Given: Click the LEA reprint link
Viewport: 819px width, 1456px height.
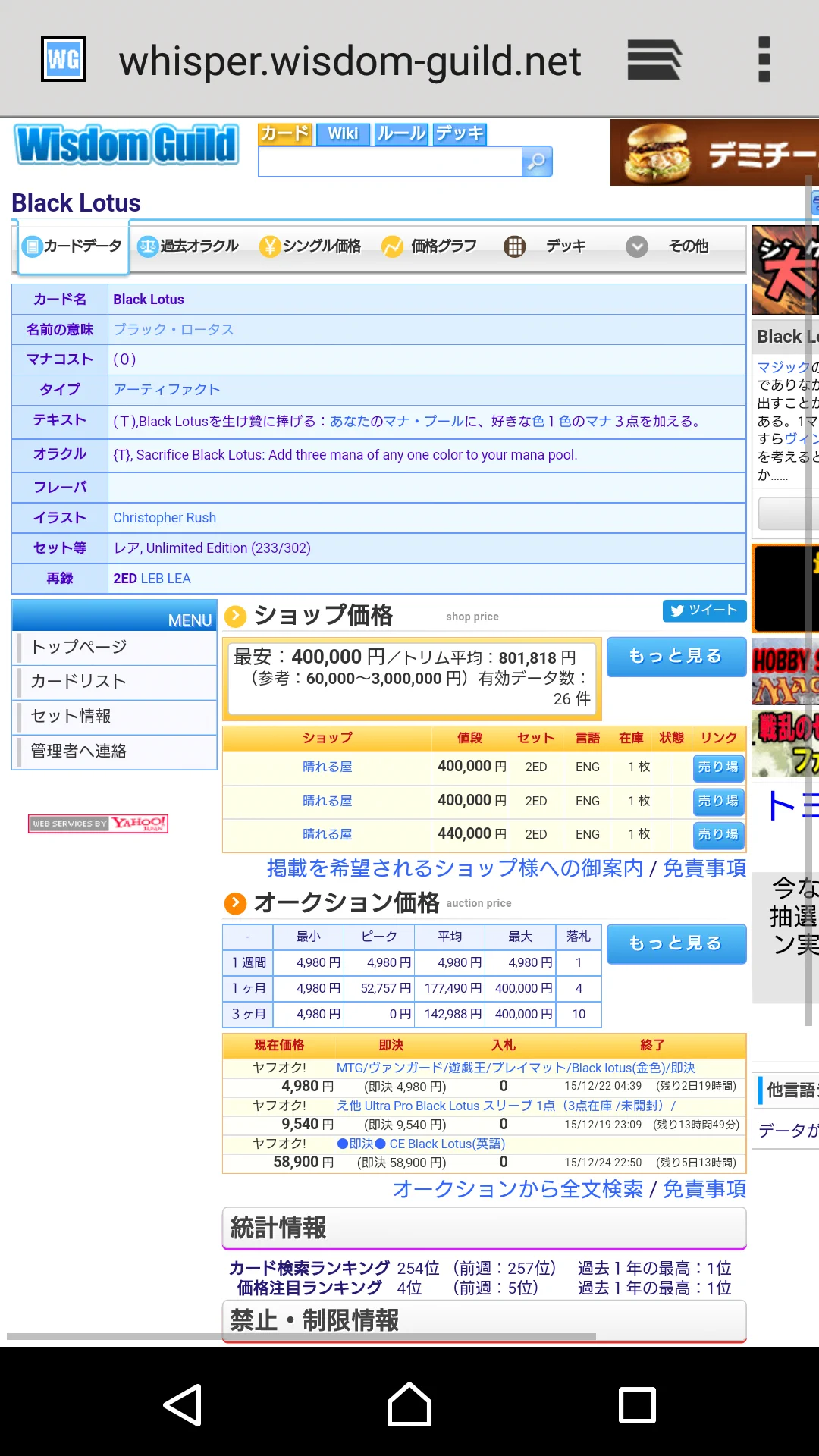Looking at the screenshot, I should [179, 579].
